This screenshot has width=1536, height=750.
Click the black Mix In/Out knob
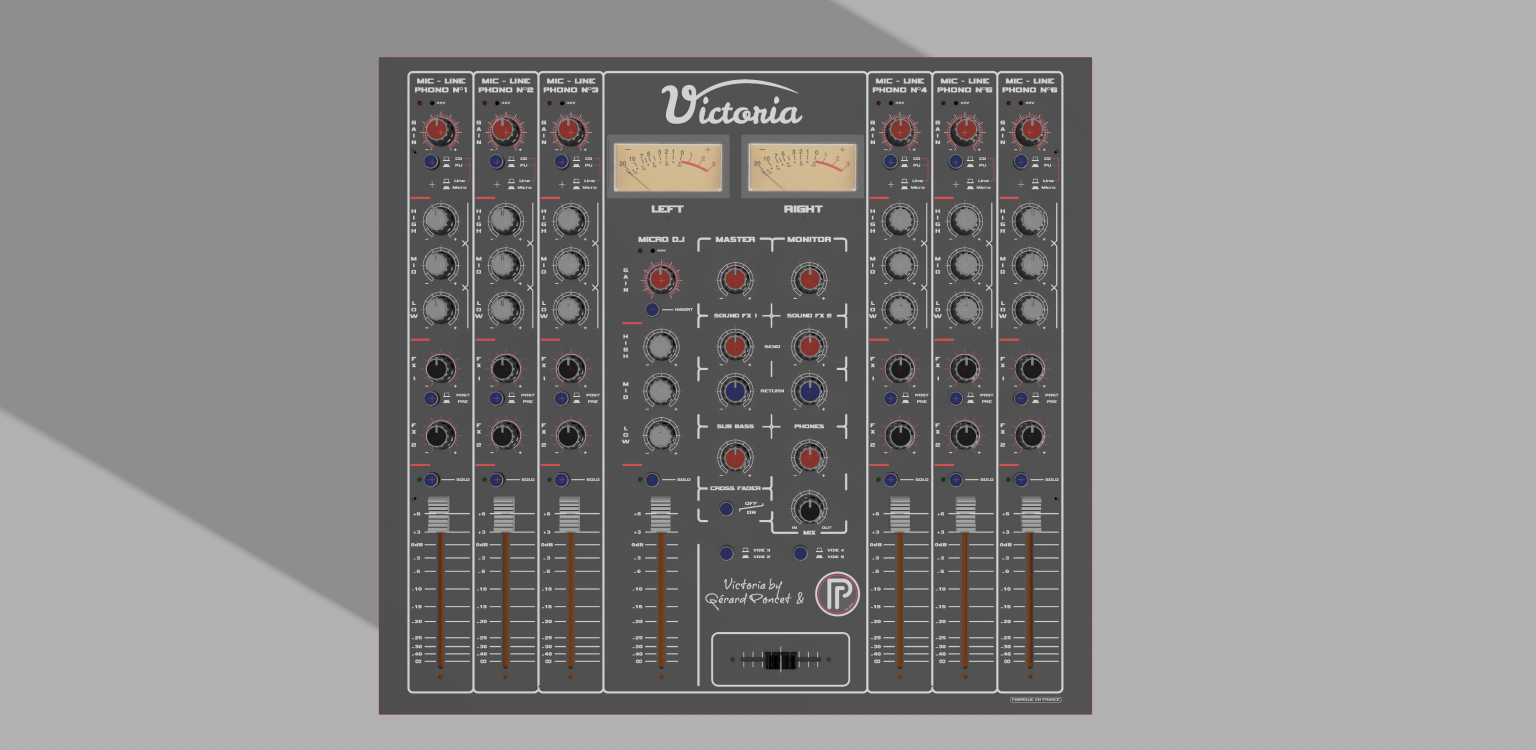[808, 505]
